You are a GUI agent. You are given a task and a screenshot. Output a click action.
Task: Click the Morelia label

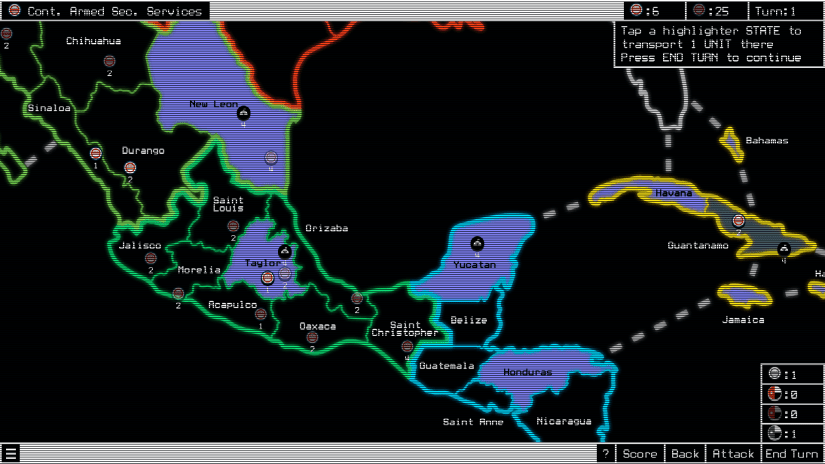point(199,269)
